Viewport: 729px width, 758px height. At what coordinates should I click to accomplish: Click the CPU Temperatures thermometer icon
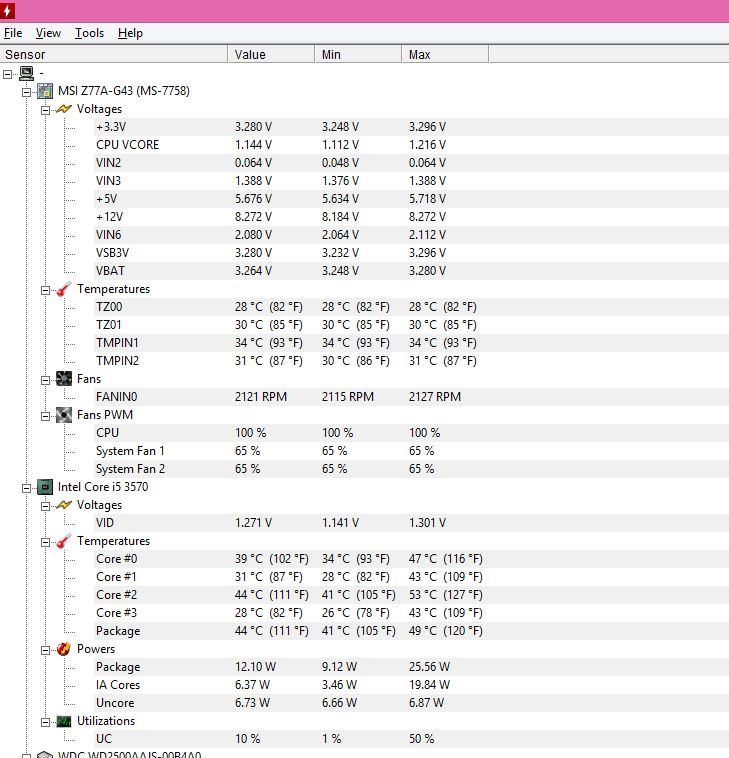(x=64, y=541)
